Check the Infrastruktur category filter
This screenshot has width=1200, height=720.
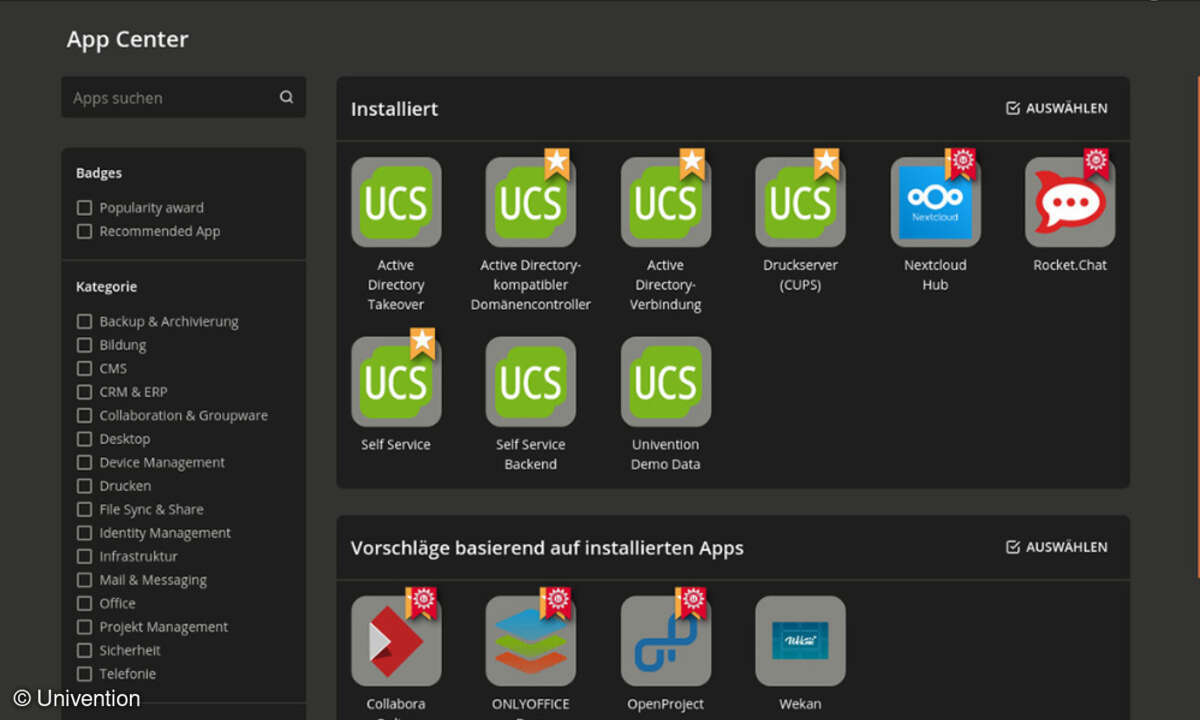[85, 556]
